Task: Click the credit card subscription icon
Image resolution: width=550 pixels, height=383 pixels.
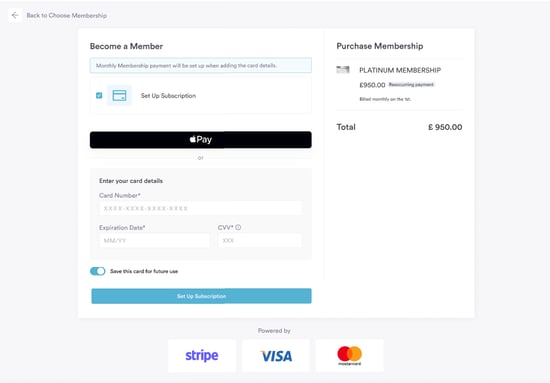Action: click(x=119, y=95)
